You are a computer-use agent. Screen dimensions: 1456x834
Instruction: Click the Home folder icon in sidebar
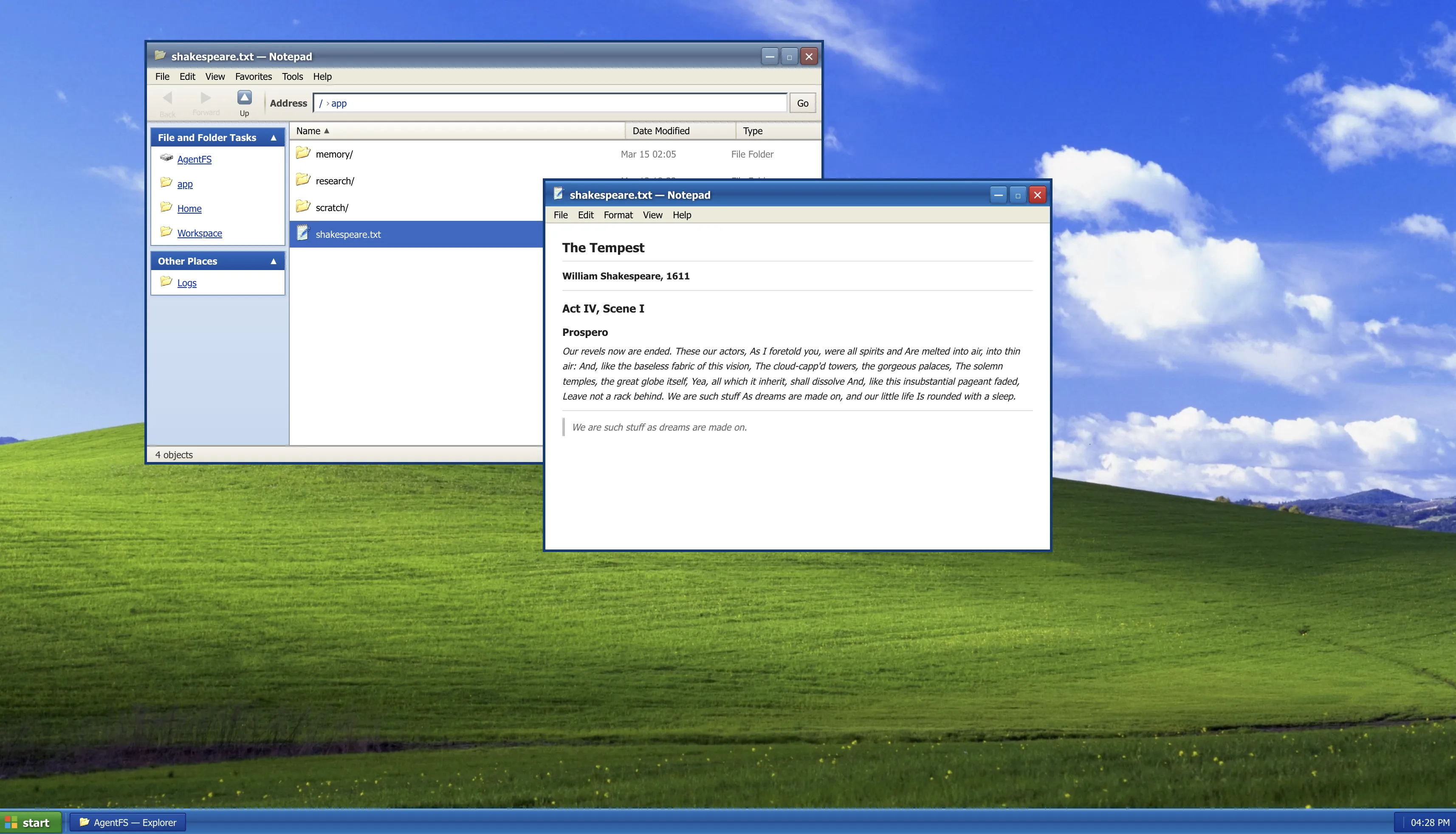(x=166, y=207)
